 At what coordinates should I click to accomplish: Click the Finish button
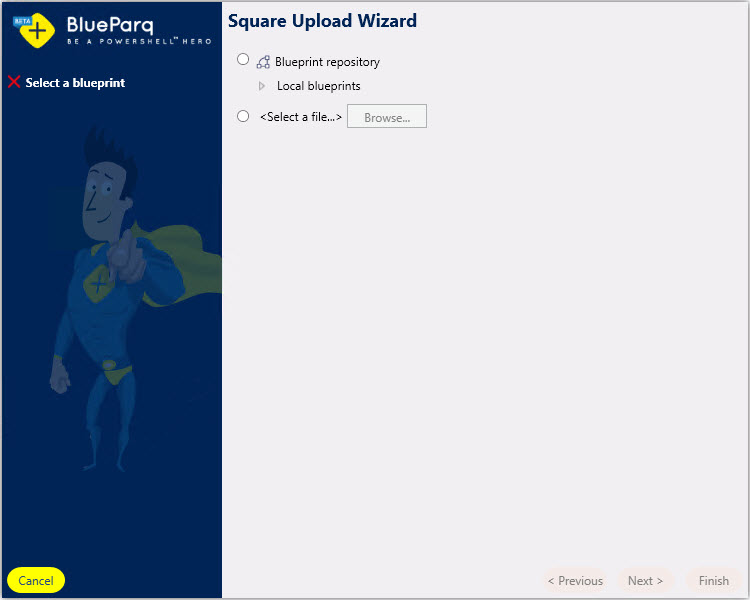point(713,580)
